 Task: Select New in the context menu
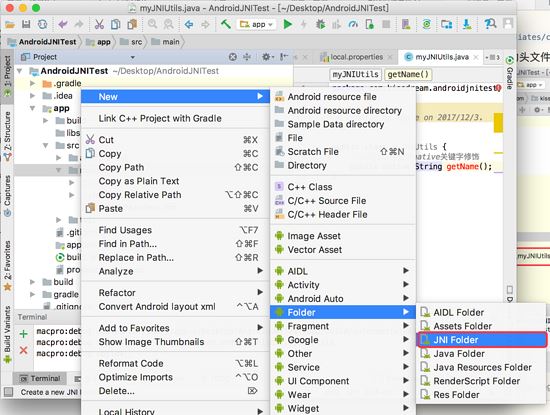tap(175, 97)
